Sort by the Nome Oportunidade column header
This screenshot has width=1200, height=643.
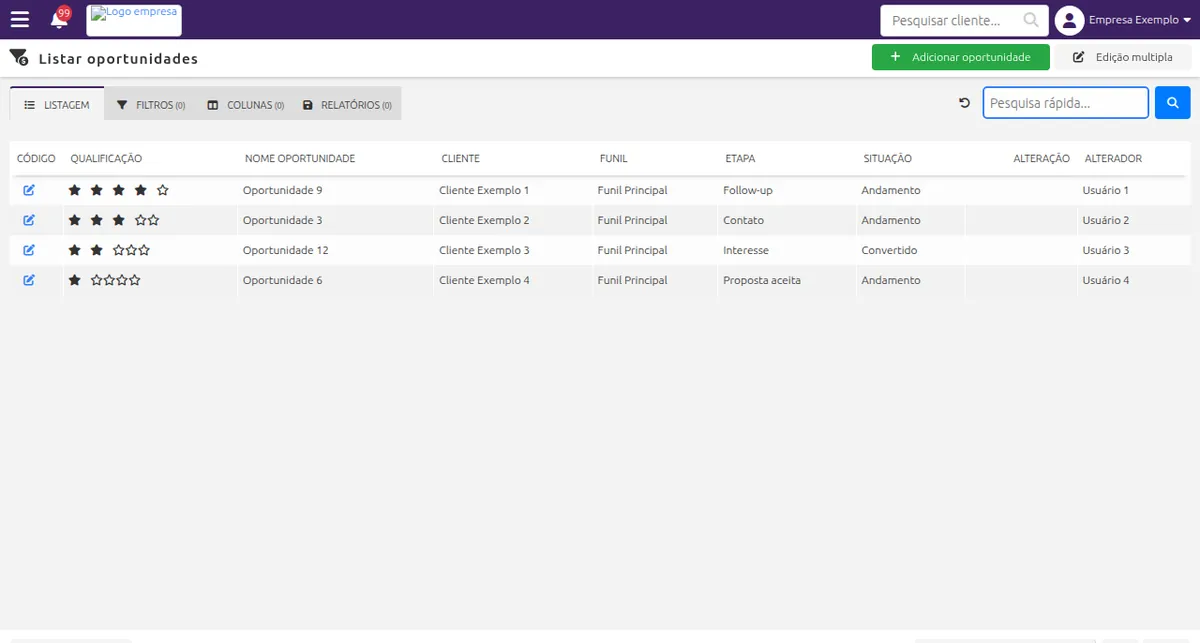point(300,159)
